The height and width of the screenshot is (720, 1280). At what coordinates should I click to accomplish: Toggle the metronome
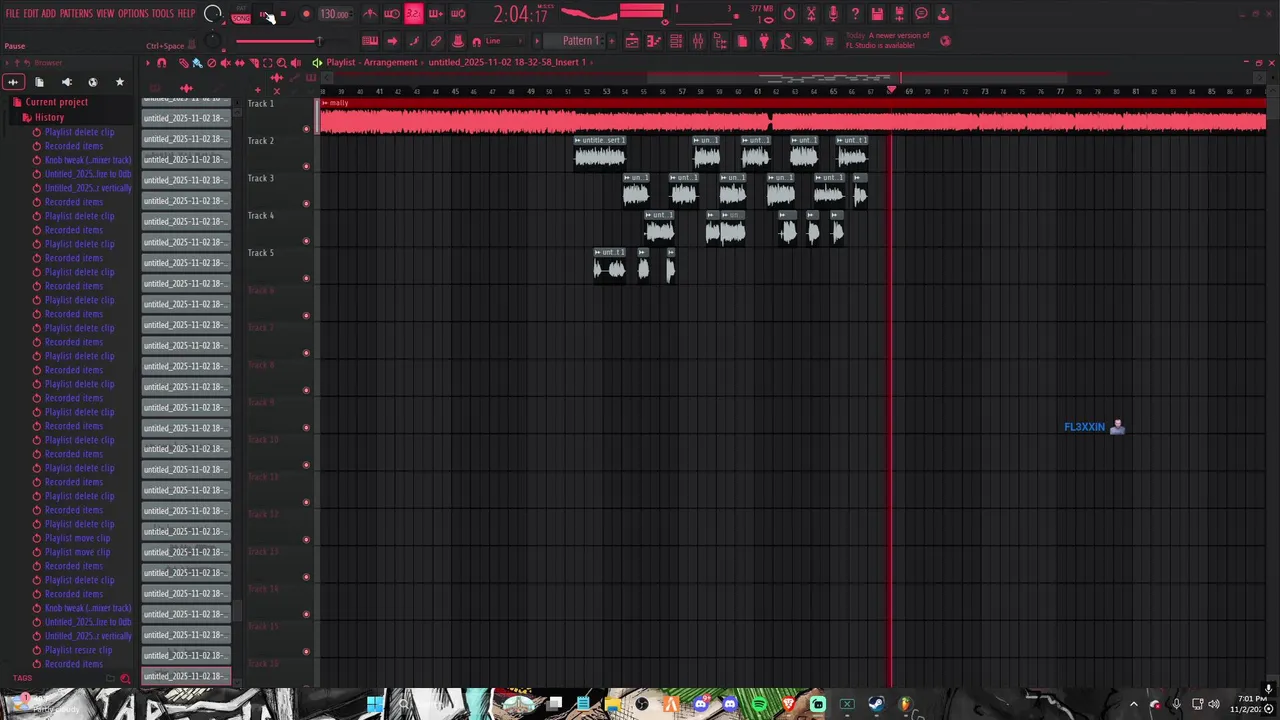point(370,14)
